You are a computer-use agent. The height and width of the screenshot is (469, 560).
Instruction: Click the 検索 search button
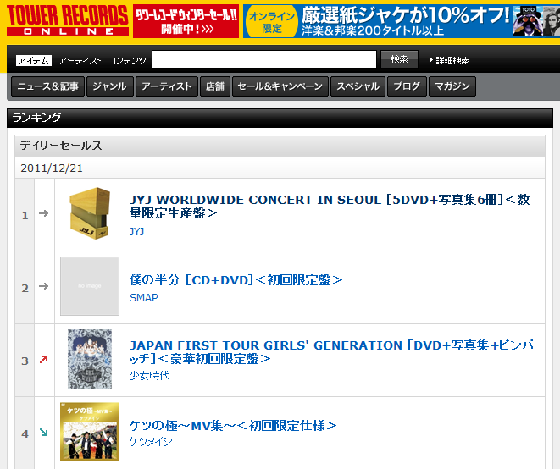[399, 59]
